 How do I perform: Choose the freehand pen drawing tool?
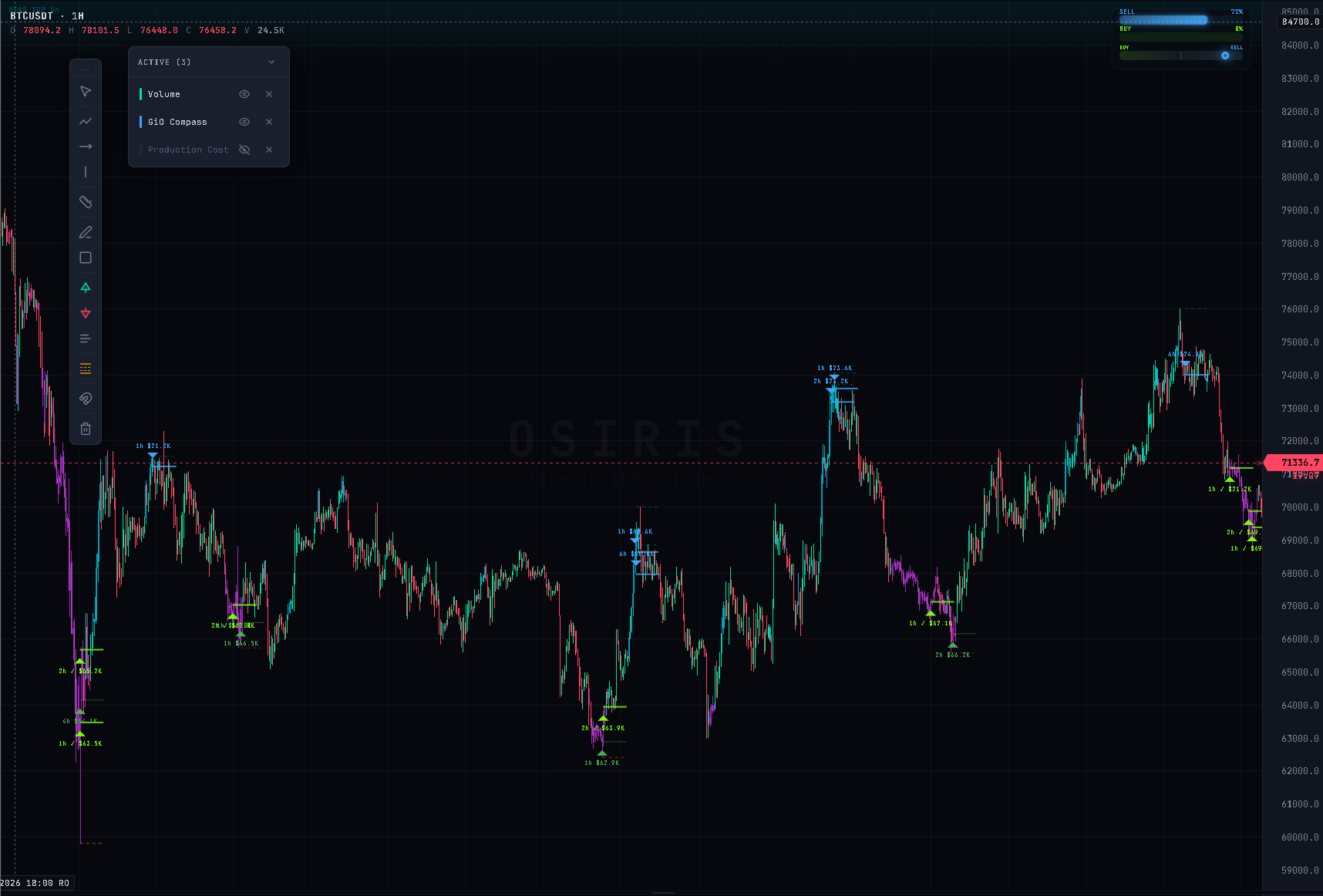[86, 232]
